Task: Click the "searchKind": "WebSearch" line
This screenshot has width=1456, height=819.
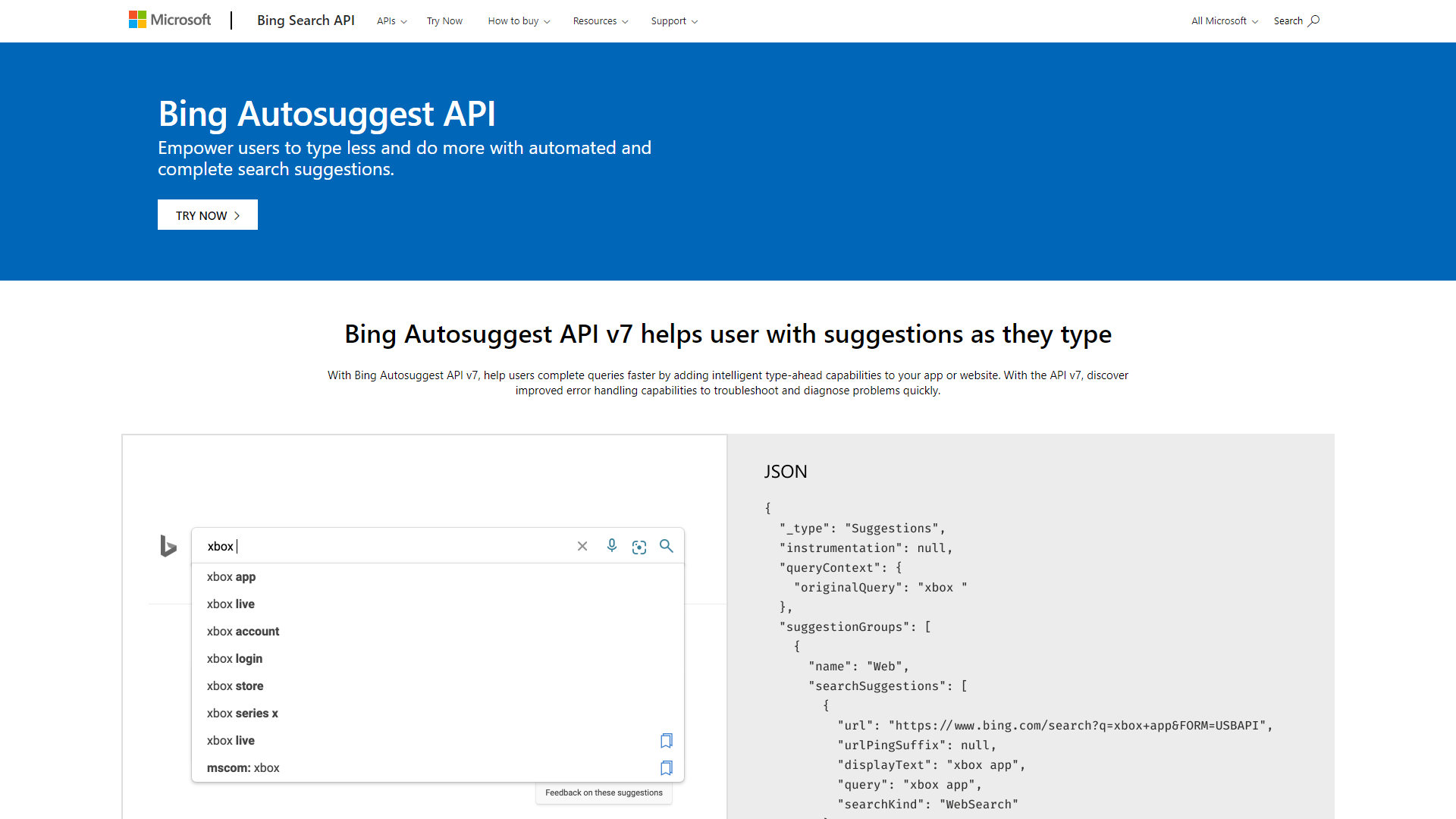Action: 928,805
